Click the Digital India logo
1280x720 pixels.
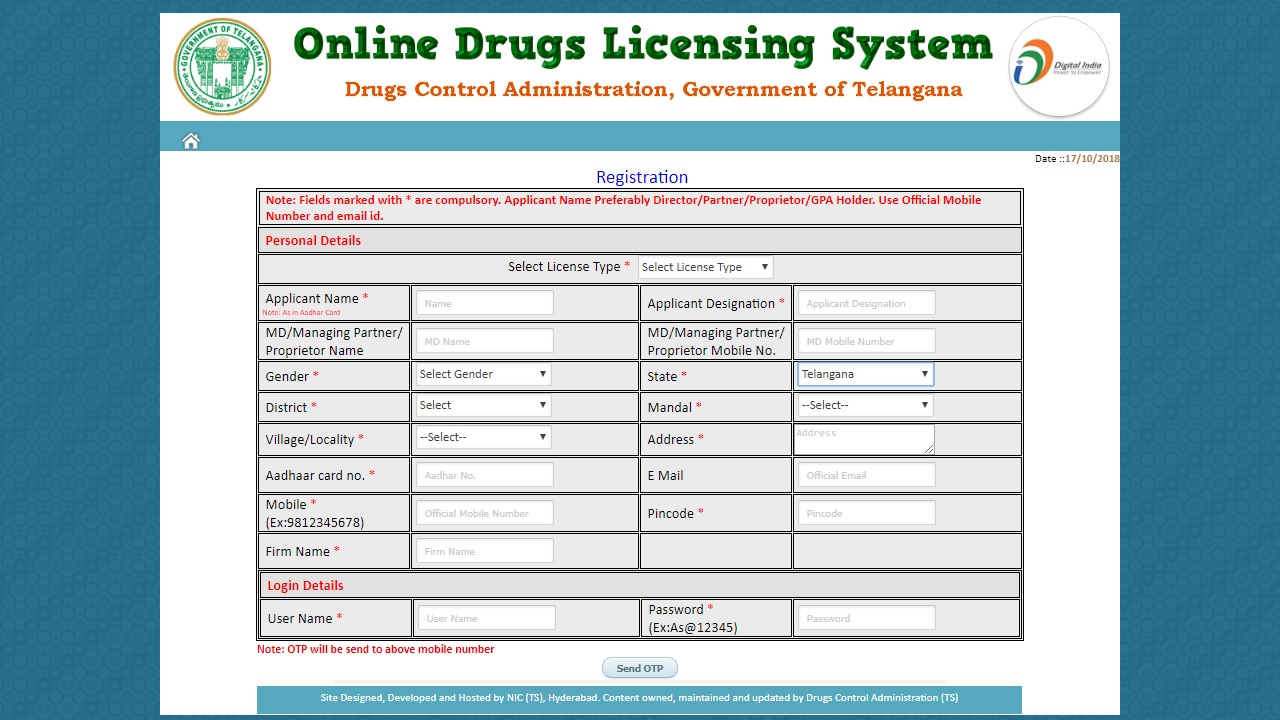coord(1057,66)
